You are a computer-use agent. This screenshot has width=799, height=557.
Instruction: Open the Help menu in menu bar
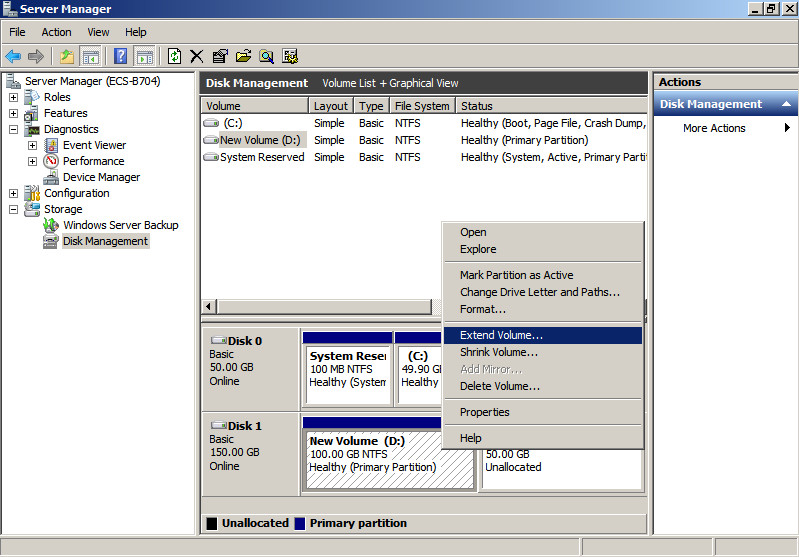pyautogui.click(x=136, y=32)
